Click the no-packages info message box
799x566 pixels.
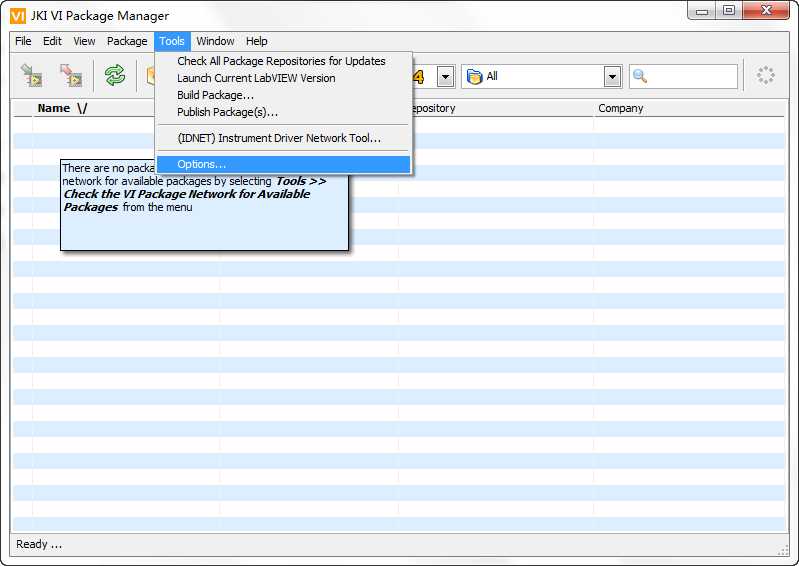tap(205, 205)
